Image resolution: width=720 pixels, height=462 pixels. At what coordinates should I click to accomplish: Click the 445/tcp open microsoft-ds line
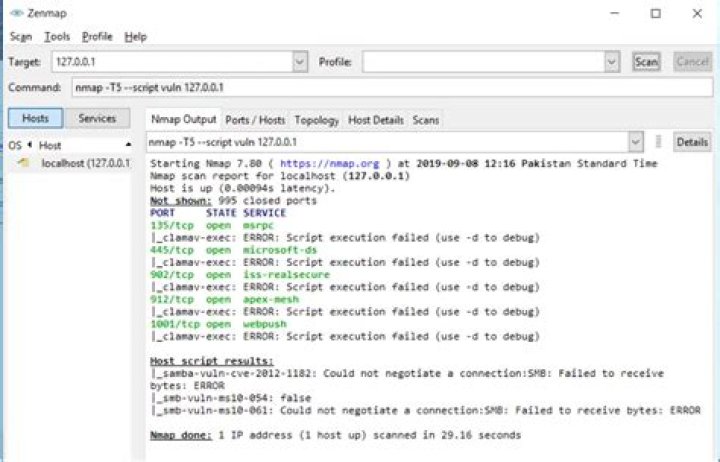233,250
